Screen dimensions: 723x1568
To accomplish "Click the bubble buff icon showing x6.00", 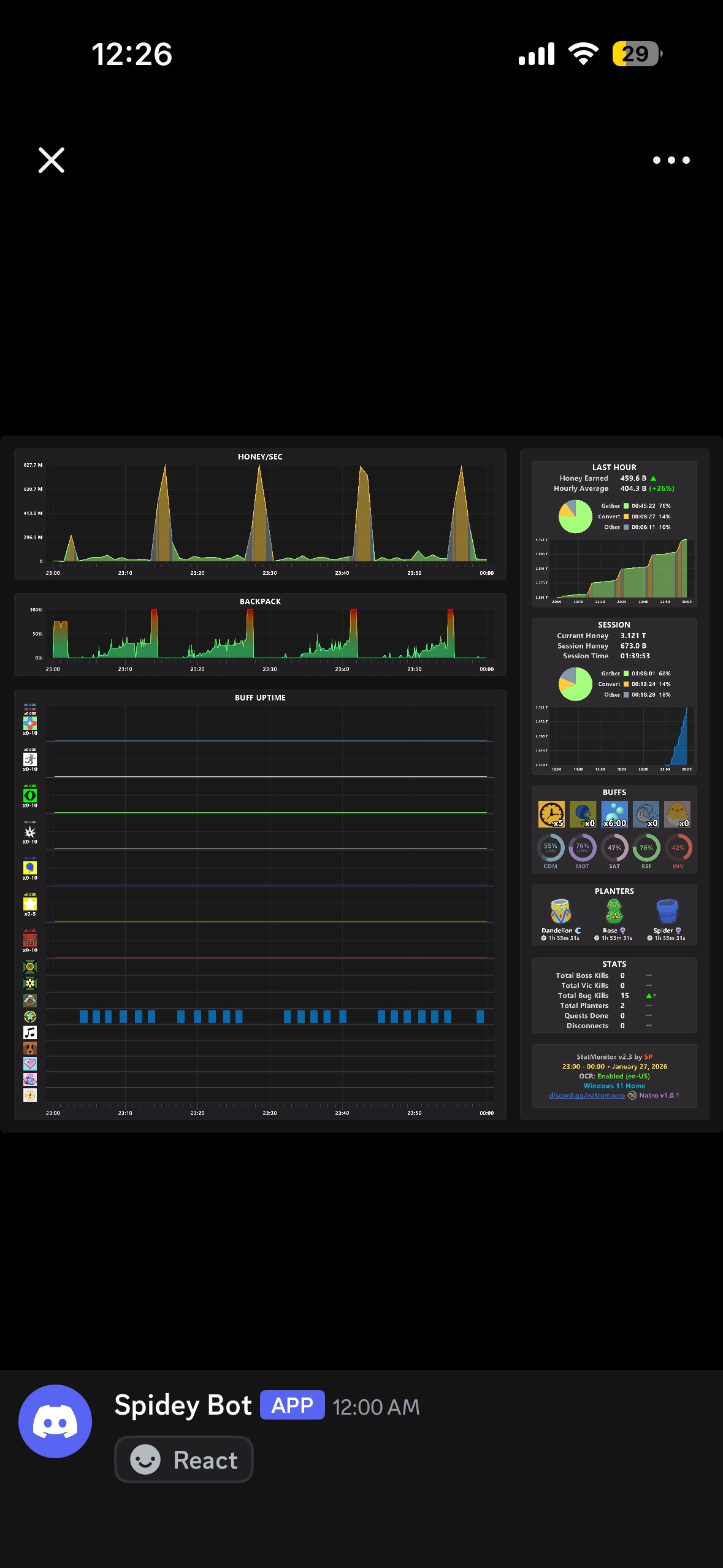I will 614,815.
